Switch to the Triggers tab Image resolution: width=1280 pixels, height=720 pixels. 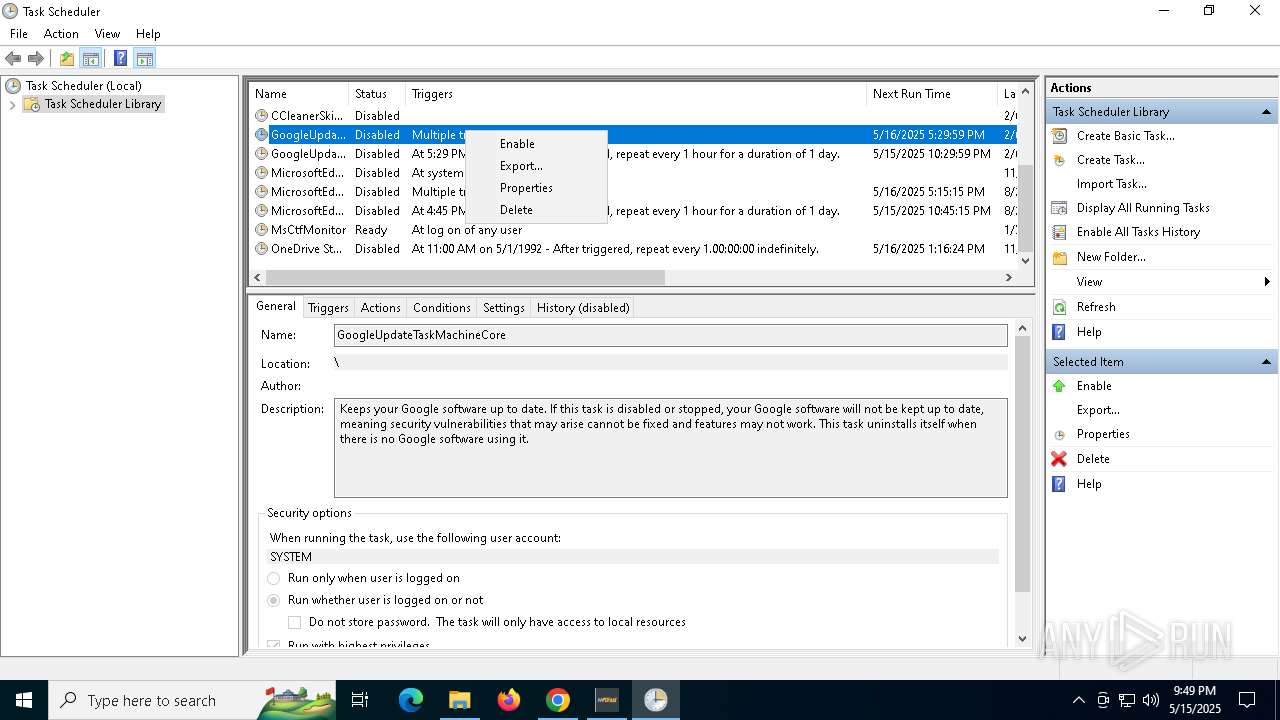click(x=328, y=308)
